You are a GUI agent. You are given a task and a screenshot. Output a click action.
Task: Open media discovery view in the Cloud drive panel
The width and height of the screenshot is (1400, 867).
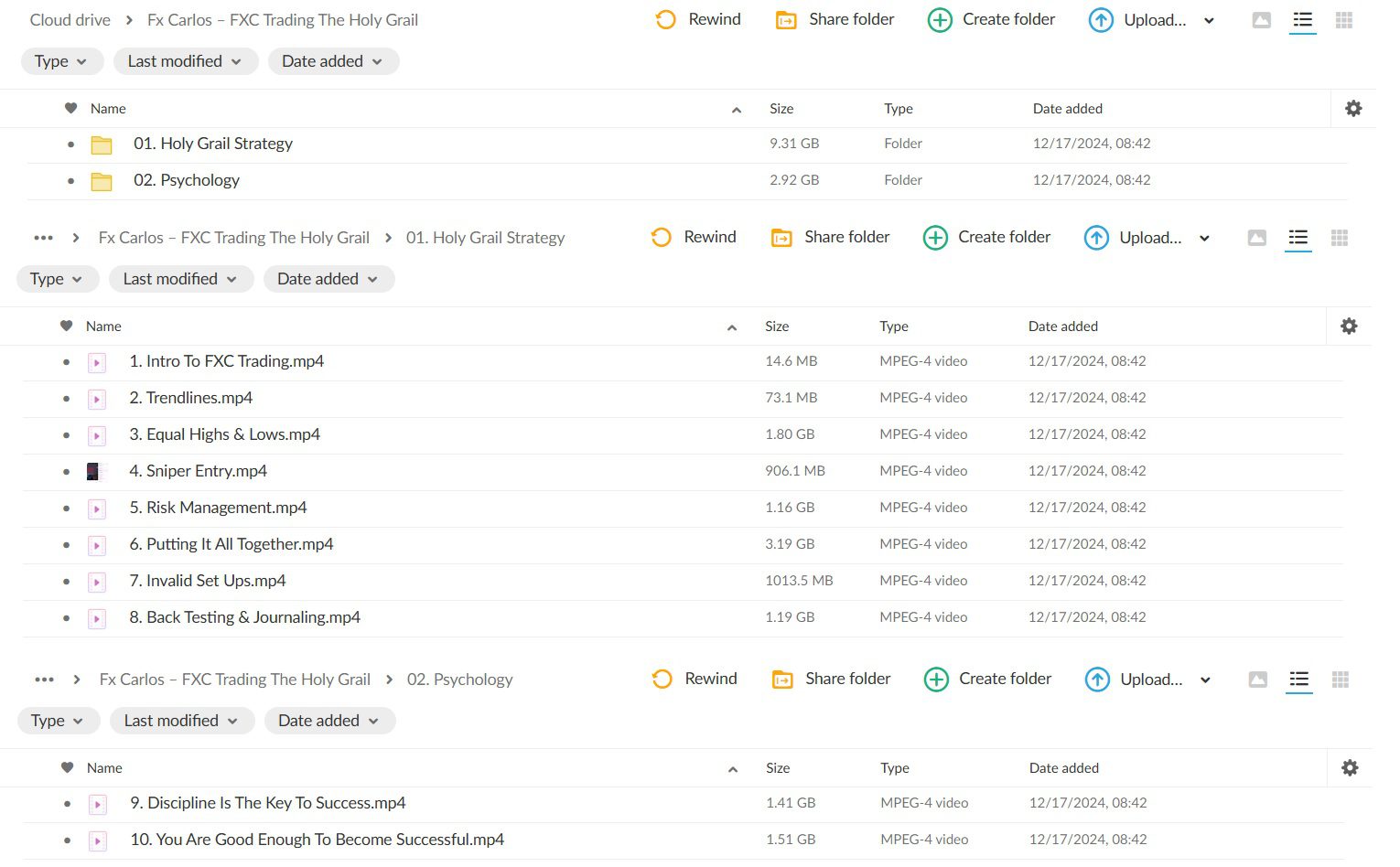click(x=1262, y=20)
